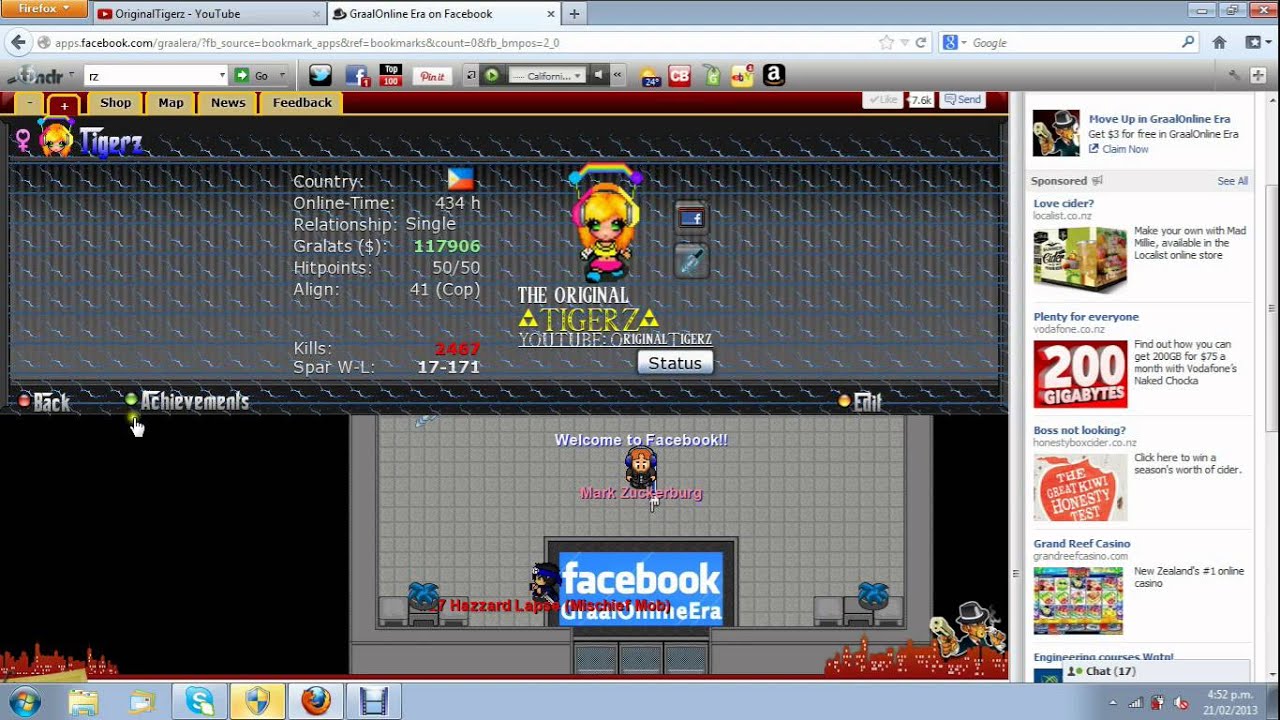Select the GraalOnline Era on Facebook tab
This screenshot has width=1280, height=720.
(443, 14)
